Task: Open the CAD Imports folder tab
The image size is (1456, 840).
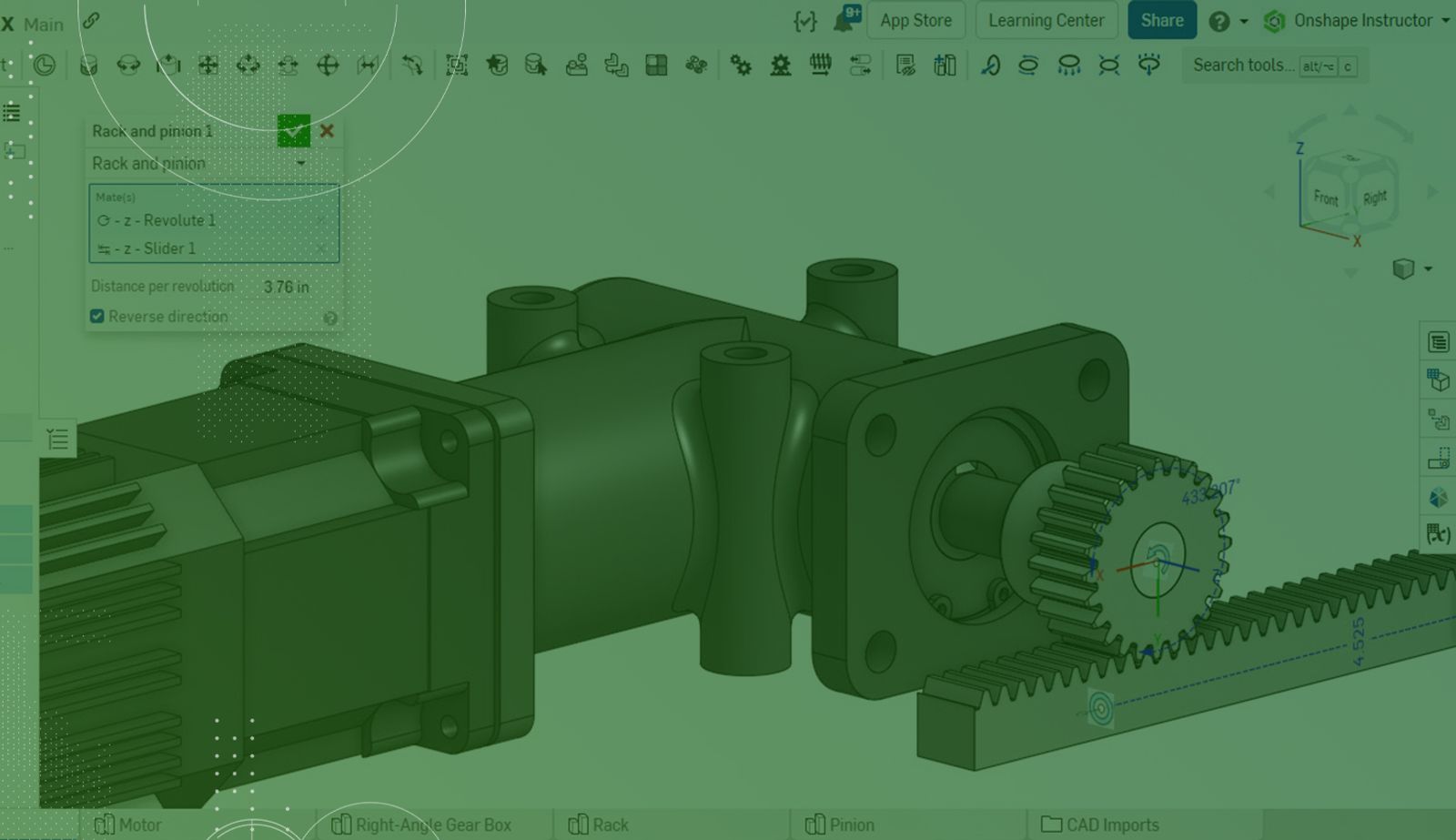Action: pyautogui.click(x=1100, y=825)
